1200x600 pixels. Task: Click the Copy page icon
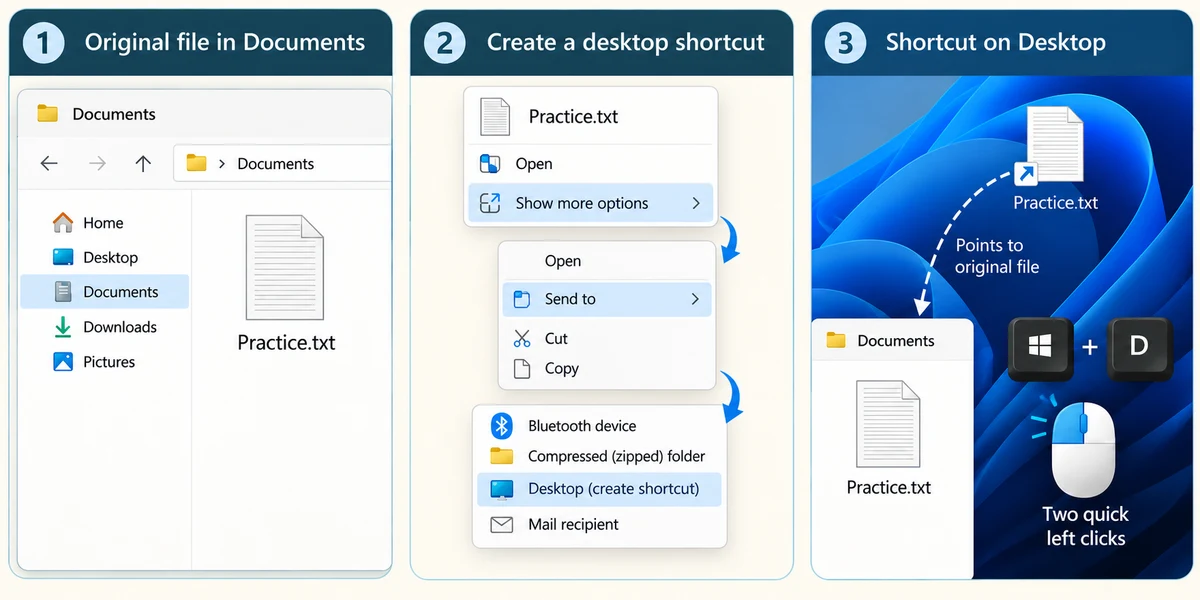click(x=521, y=369)
